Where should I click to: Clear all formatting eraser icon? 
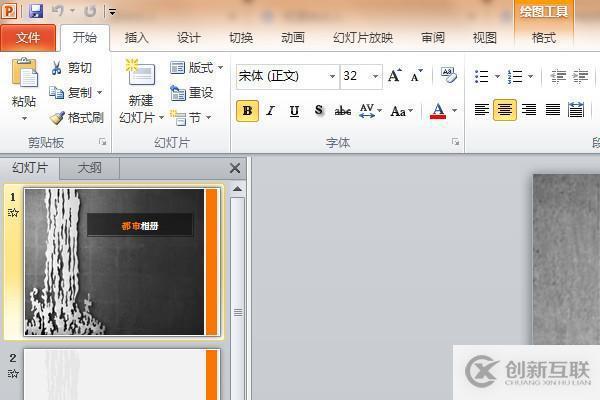coord(448,75)
